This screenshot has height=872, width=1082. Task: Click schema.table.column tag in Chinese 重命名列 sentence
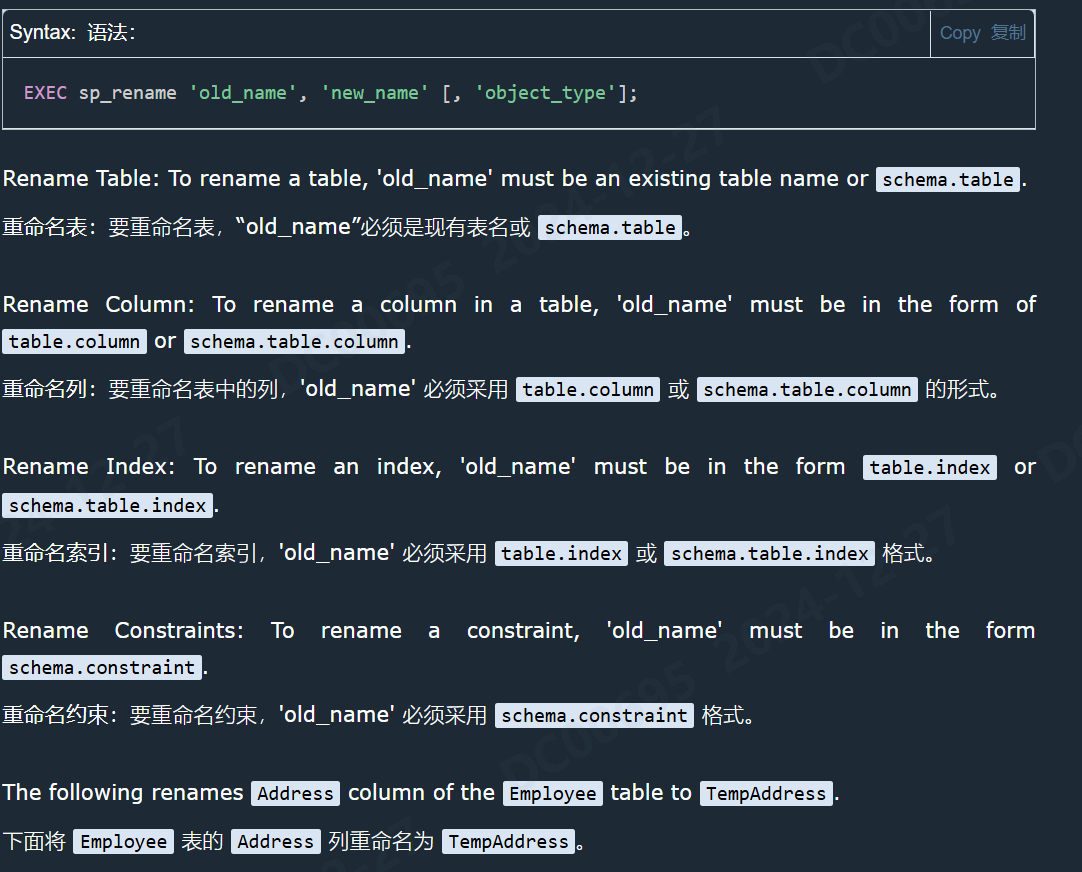(x=807, y=390)
